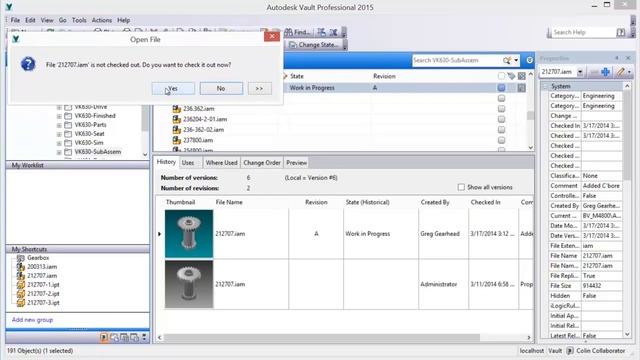Click the navigation pane overflow options icon

click(x=144, y=338)
